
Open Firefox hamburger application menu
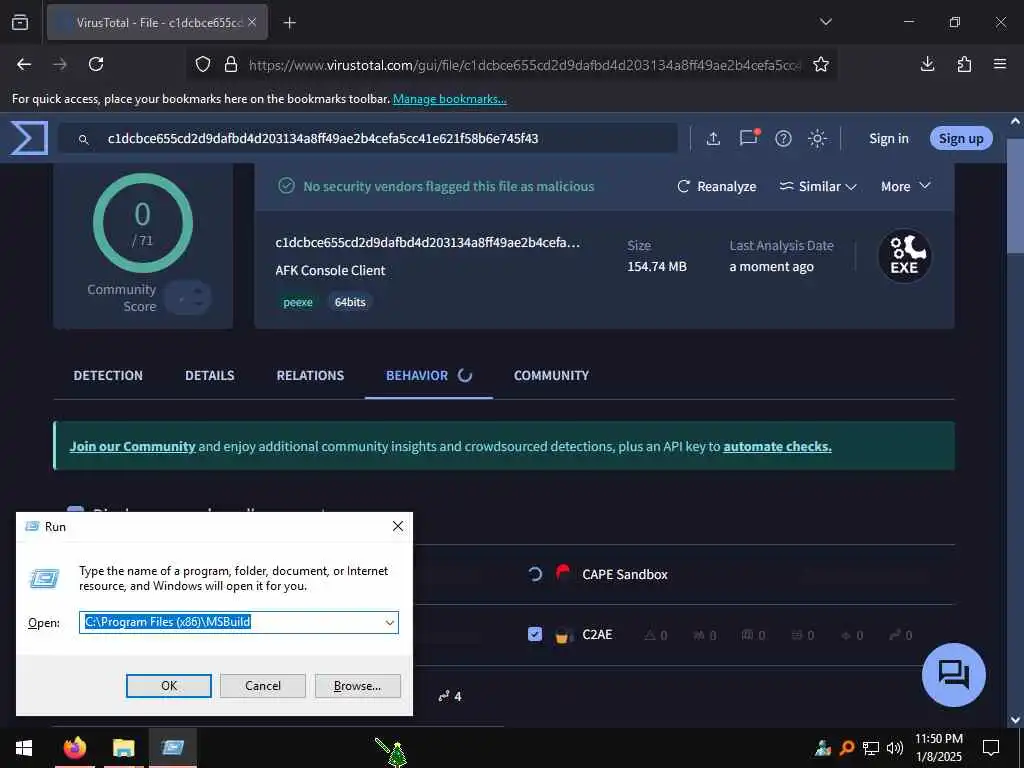pos(1000,64)
